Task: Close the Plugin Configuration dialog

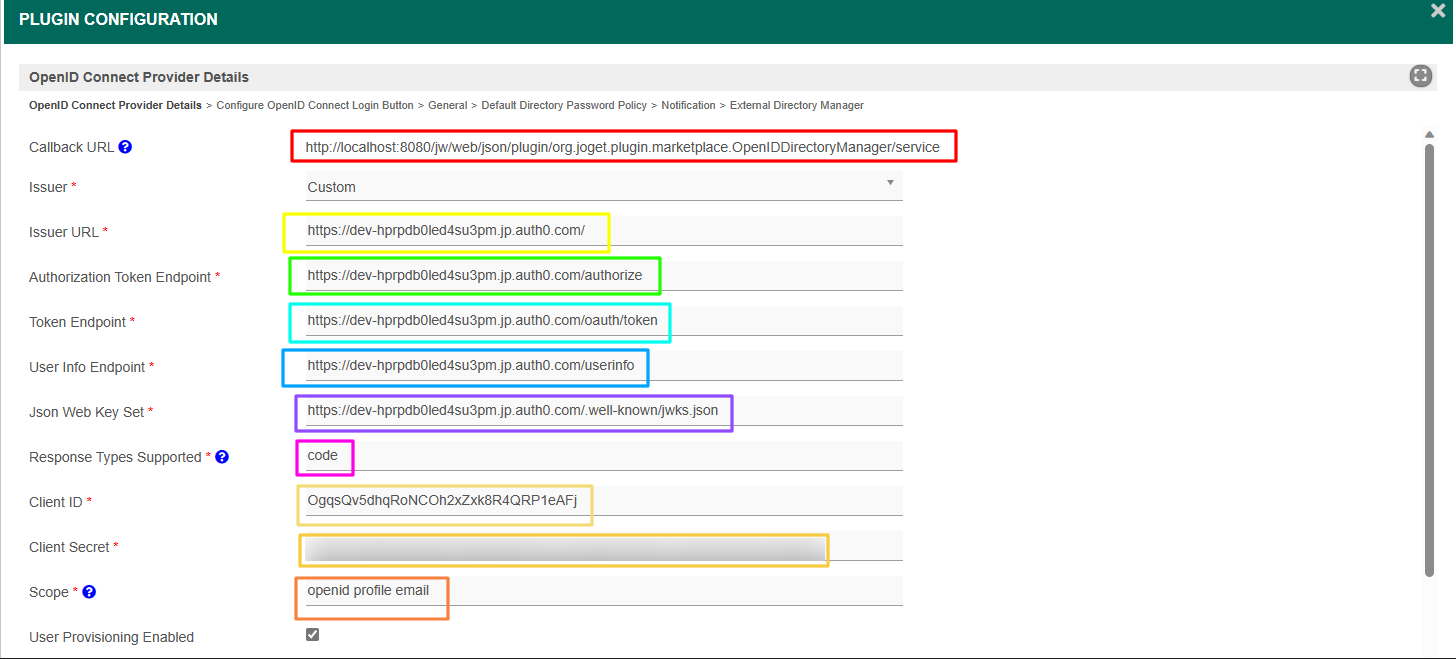Action: (x=1437, y=11)
